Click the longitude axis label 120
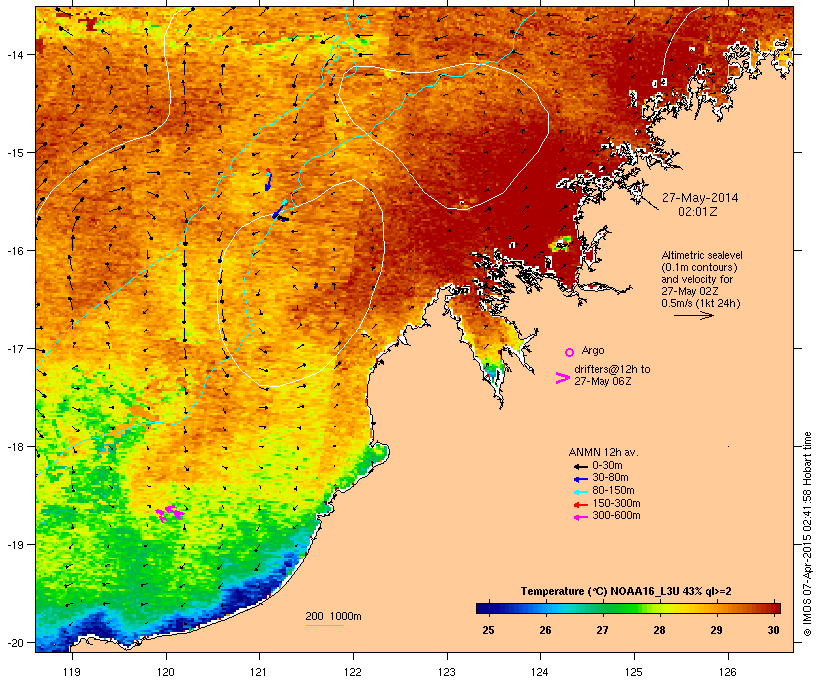The image size is (820, 680). tap(166, 671)
